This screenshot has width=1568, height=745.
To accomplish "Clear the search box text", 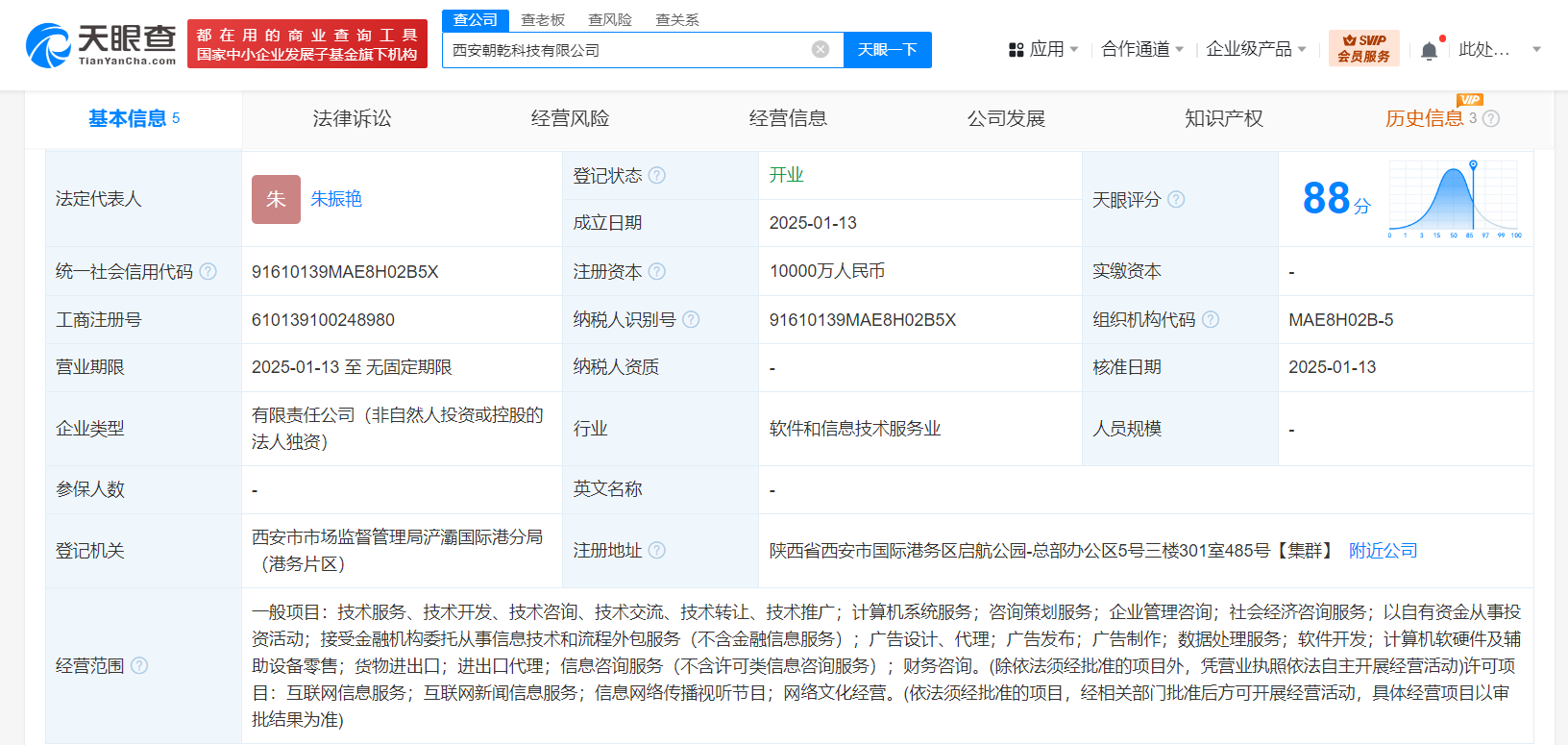I will click(x=820, y=50).
